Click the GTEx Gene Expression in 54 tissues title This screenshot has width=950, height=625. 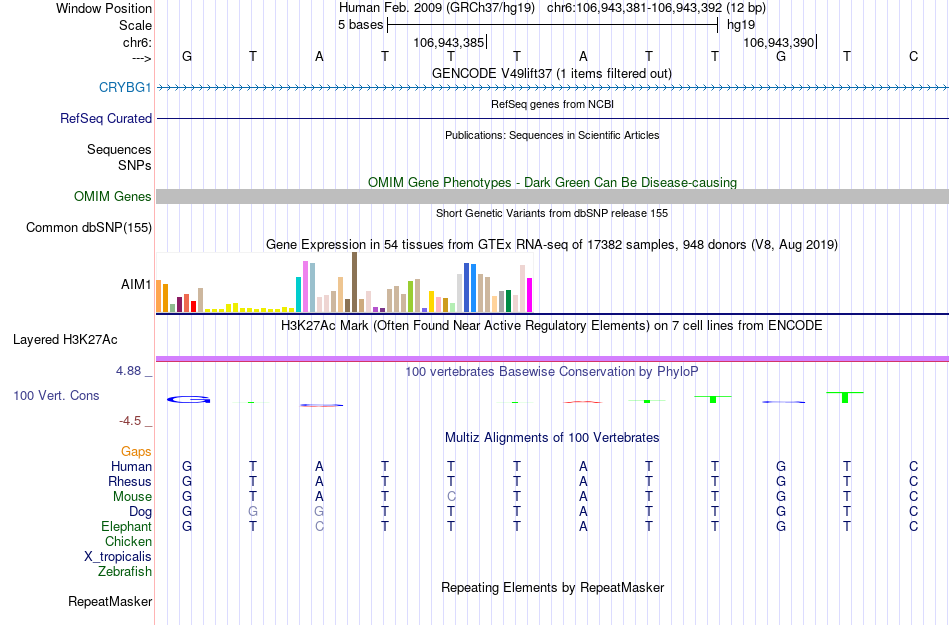pyautogui.click(x=552, y=245)
